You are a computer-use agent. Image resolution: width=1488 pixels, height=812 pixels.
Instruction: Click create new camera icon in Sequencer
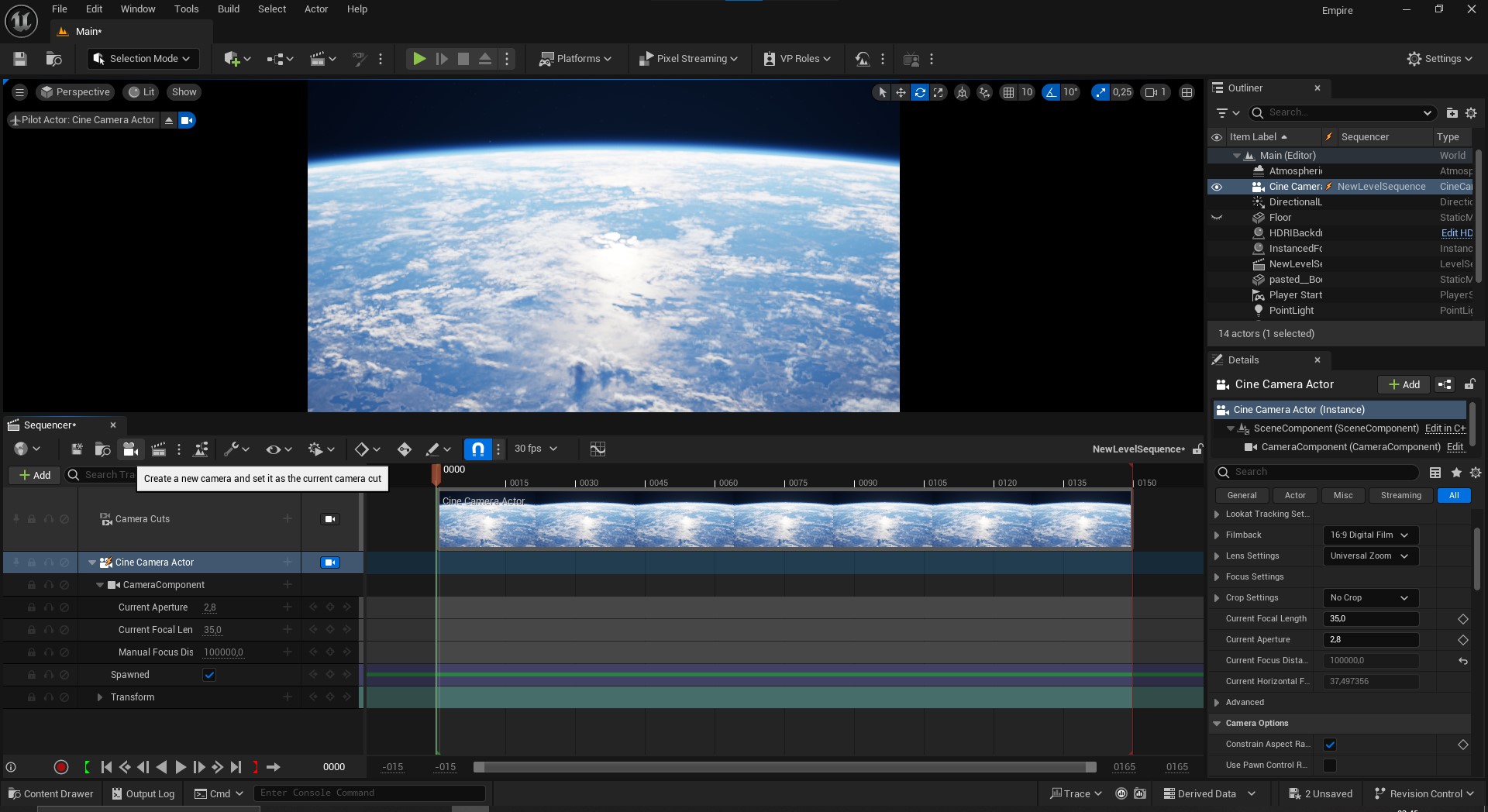coord(130,449)
